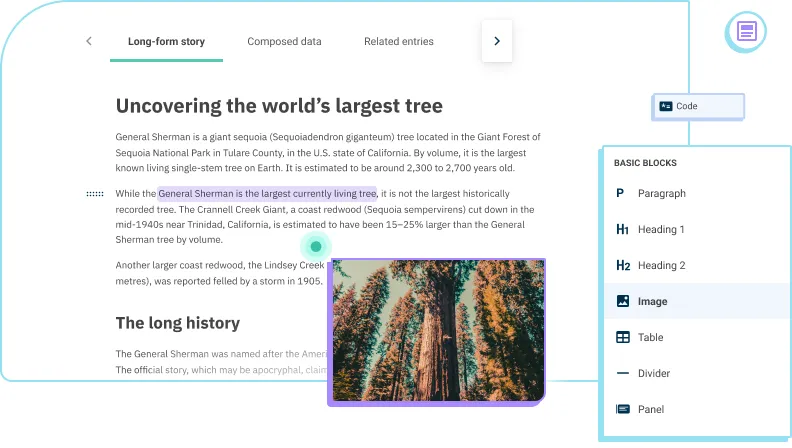Screen dimensions: 792x448
Task: Click the right chevron after Related entries
Action: (x=497, y=41)
